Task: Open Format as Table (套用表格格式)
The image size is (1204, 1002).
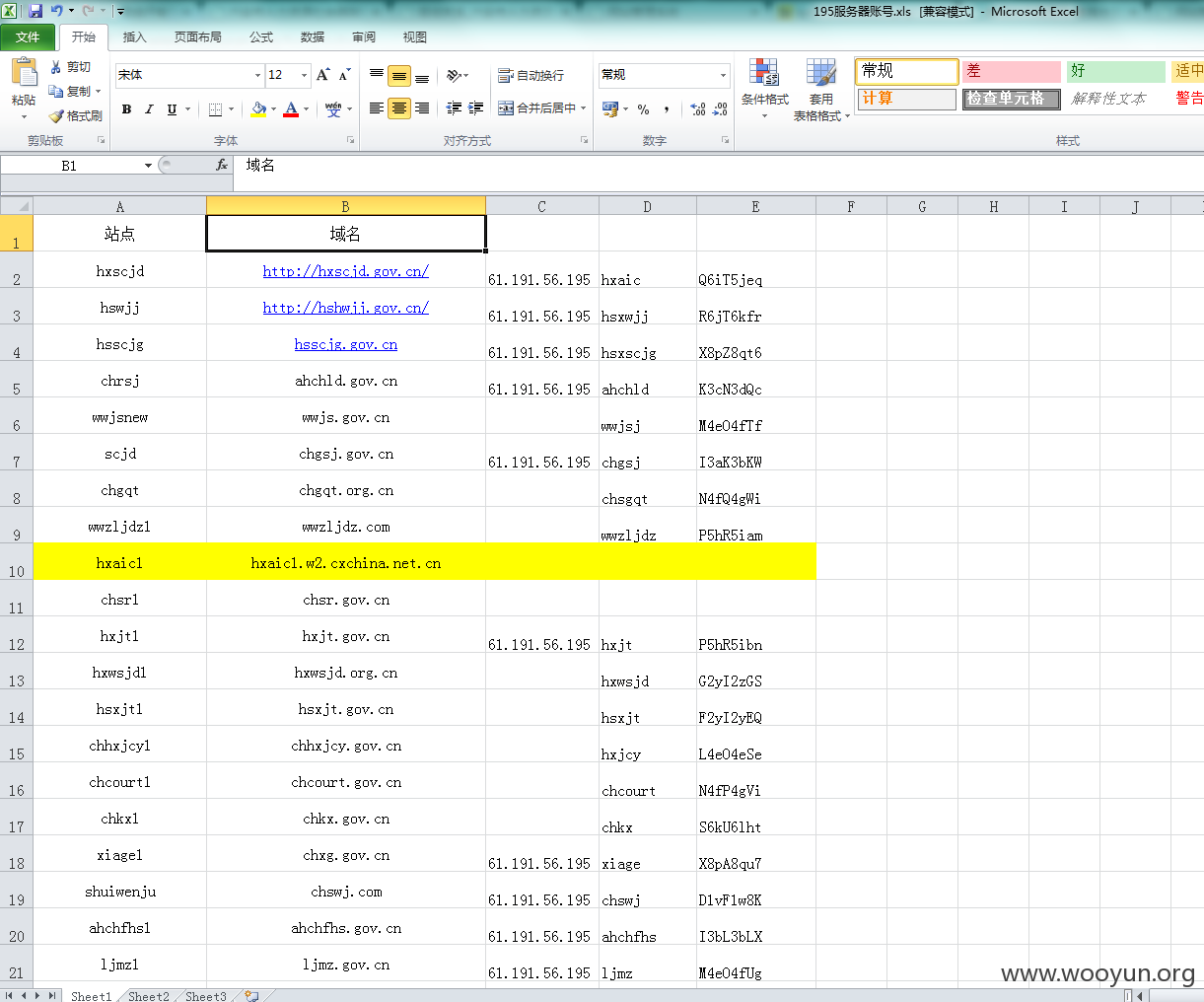Action: 820,89
